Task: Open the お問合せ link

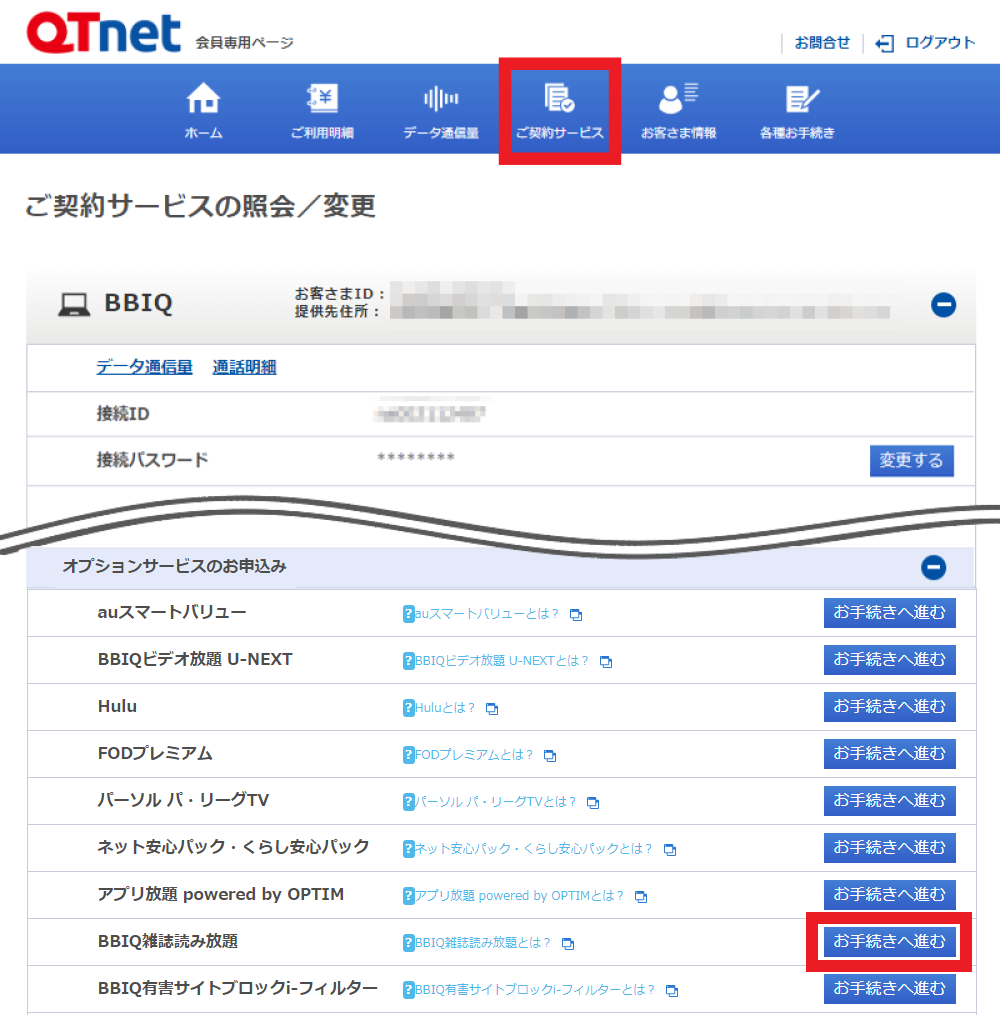Action: 822,43
